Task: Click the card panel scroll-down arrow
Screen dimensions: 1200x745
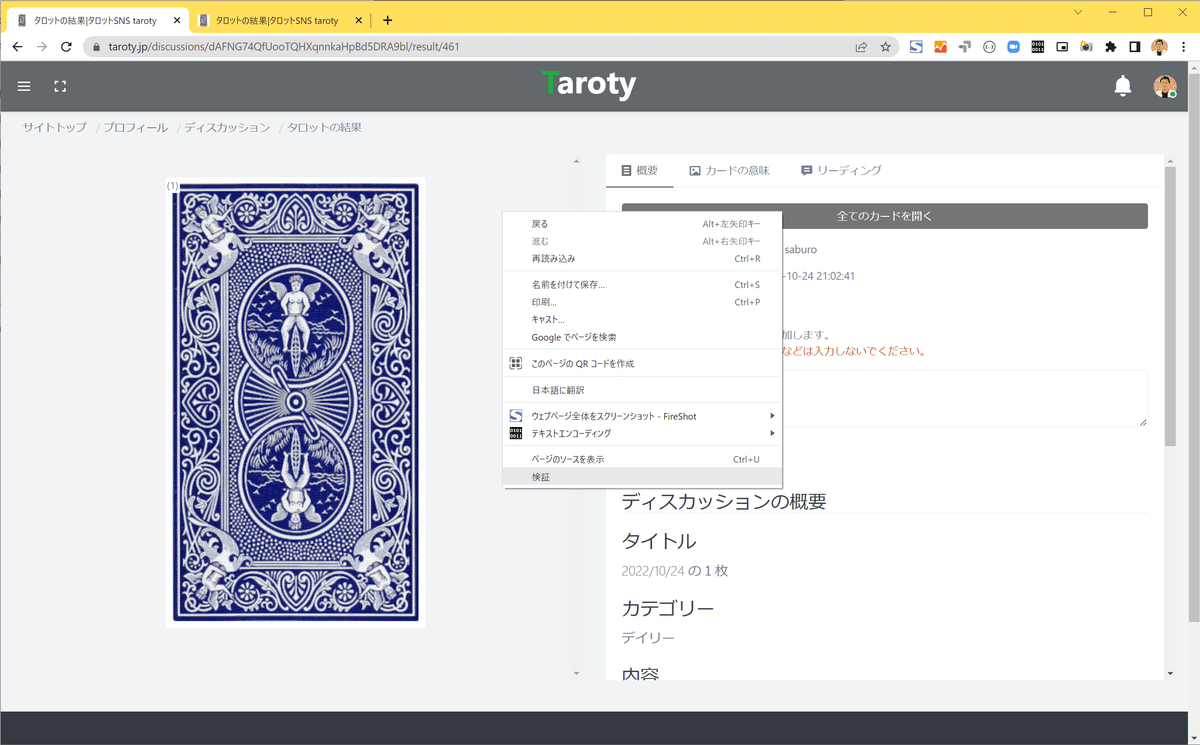Action: 576,674
